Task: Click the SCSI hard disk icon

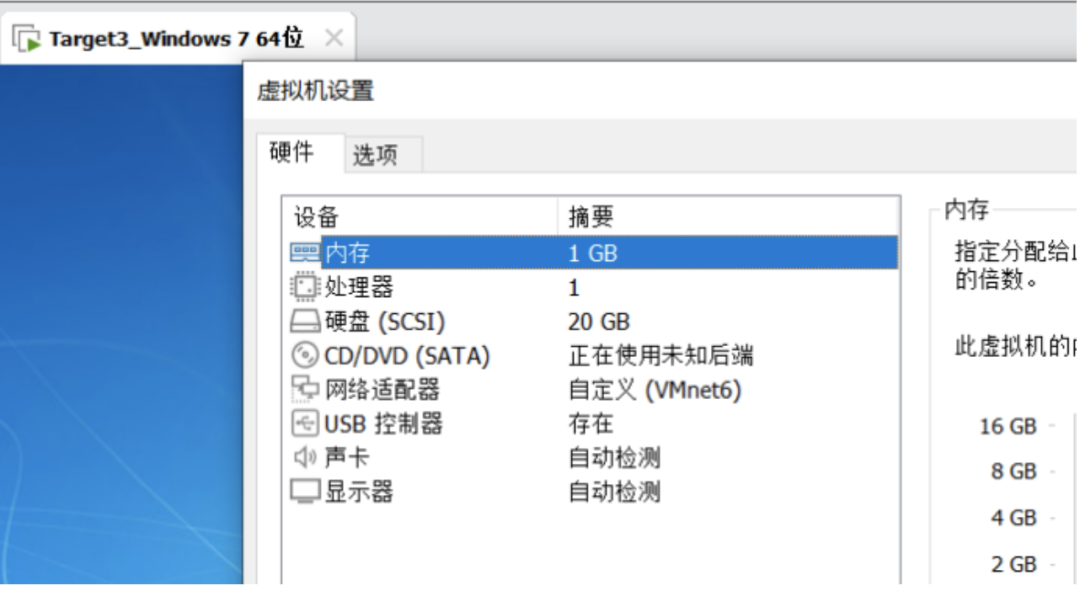Action: tap(304, 322)
